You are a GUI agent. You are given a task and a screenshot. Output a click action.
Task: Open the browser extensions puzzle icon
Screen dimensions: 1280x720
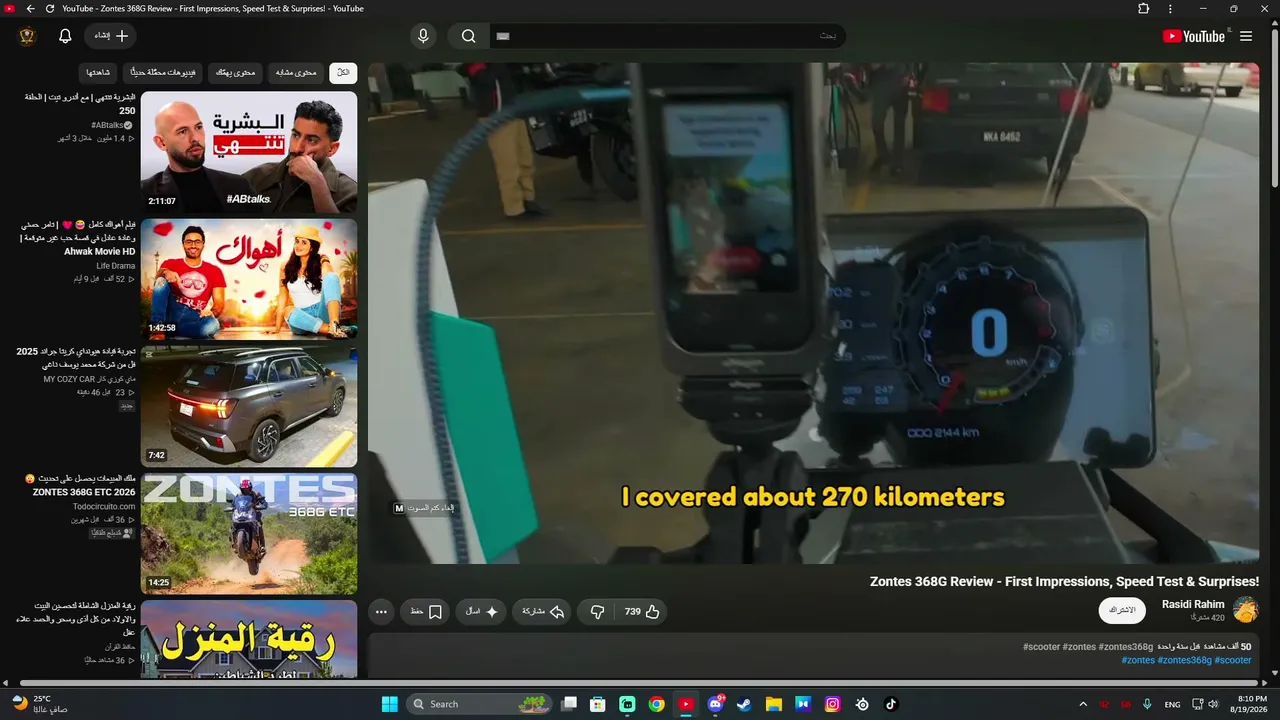pos(1144,9)
